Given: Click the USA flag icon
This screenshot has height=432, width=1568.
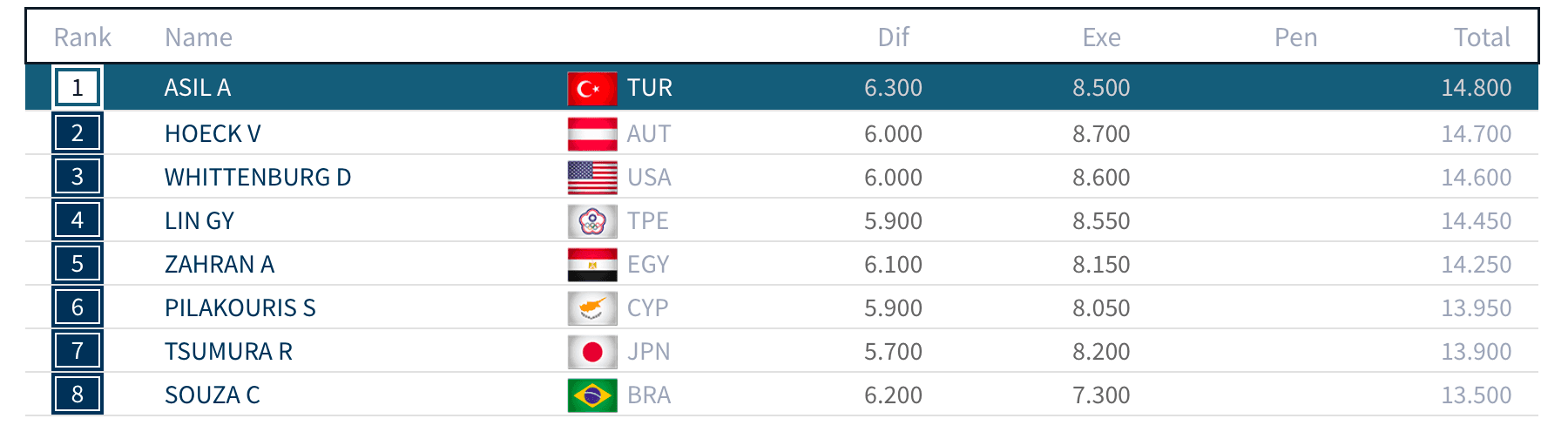Looking at the screenshot, I should (592, 178).
